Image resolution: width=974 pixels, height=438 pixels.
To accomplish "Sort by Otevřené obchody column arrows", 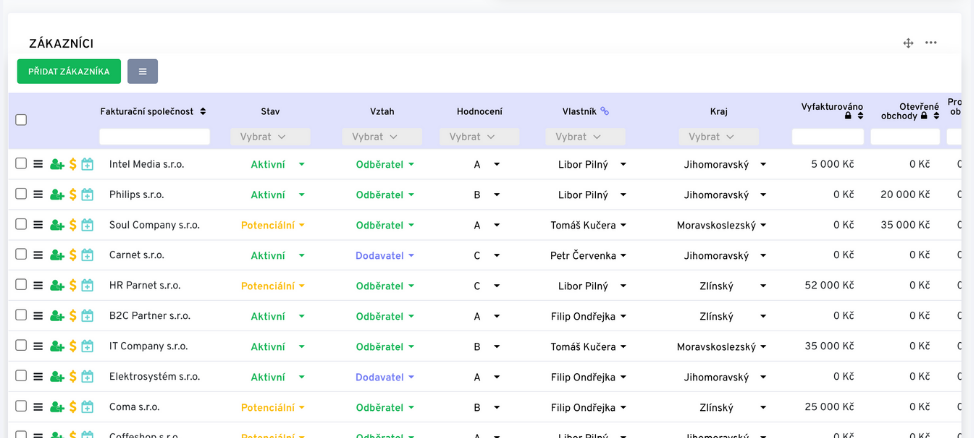I will [935, 116].
